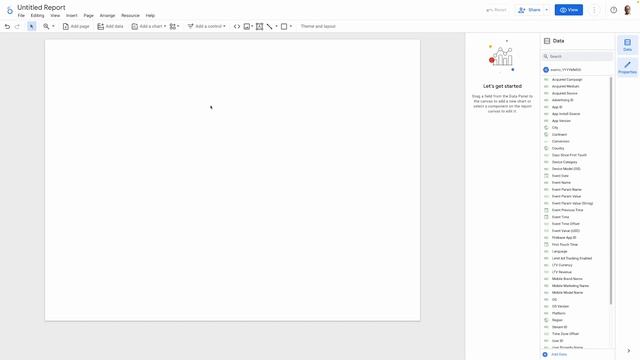This screenshot has width=640, height=360.
Task: Undo the last action
Action: (7, 27)
